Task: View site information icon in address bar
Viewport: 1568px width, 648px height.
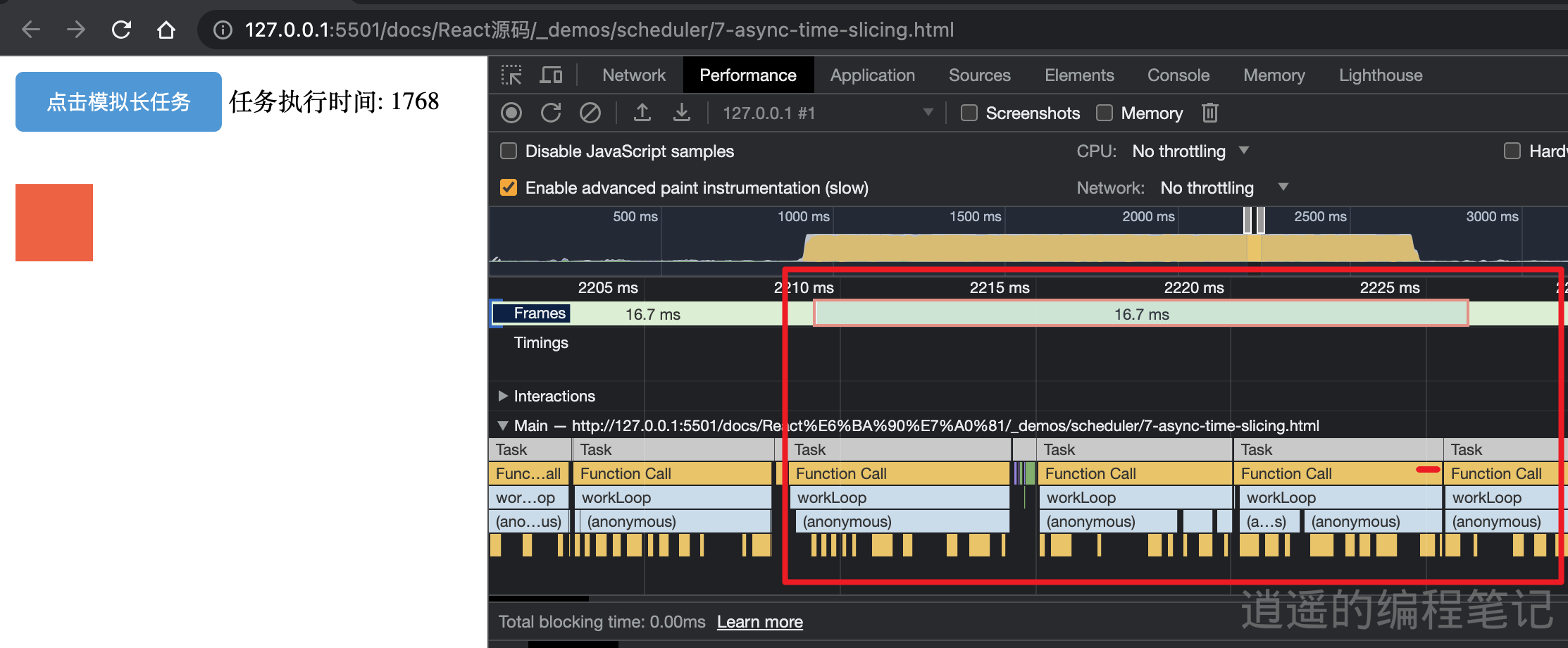Action: click(x=223, y=30)
